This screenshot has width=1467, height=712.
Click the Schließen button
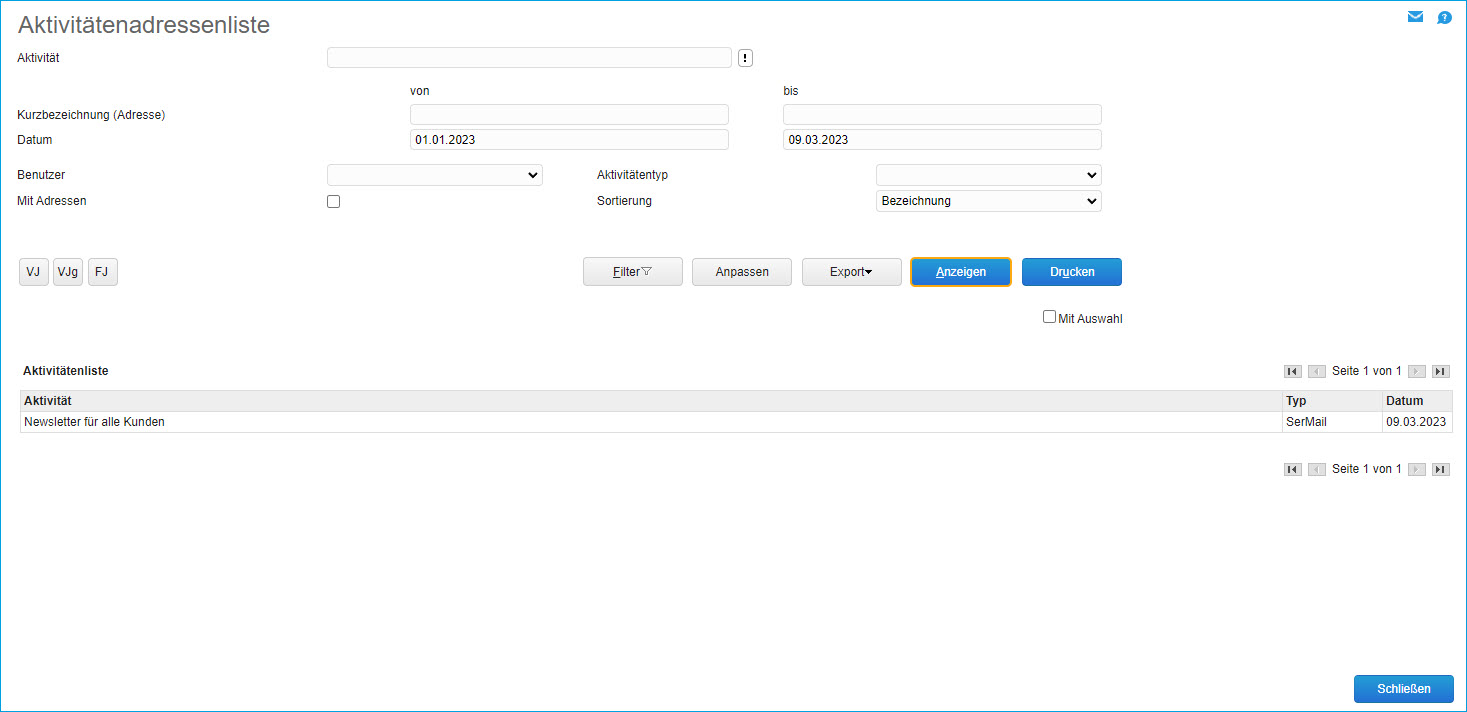[x=1403, y=689]
